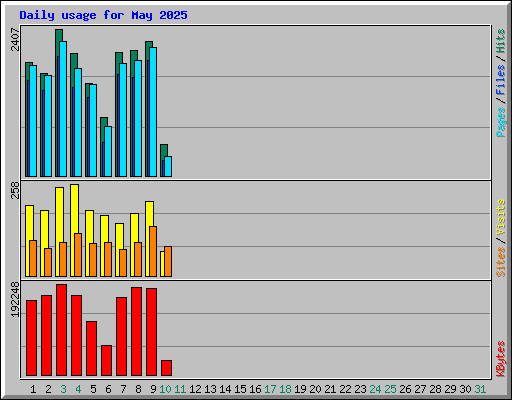
Task: Click day 1 on the date axis
Action: pyautogui.click(x=33, y=389)
